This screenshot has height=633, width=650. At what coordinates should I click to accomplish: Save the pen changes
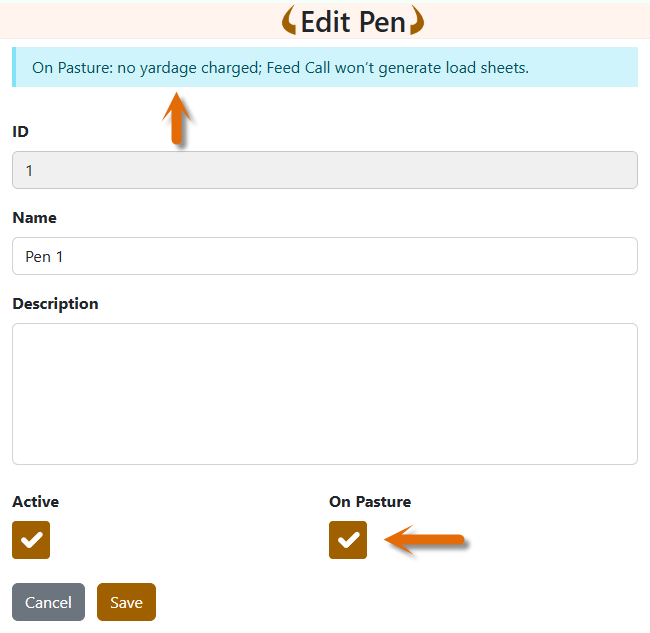click(x=126, y=602)
